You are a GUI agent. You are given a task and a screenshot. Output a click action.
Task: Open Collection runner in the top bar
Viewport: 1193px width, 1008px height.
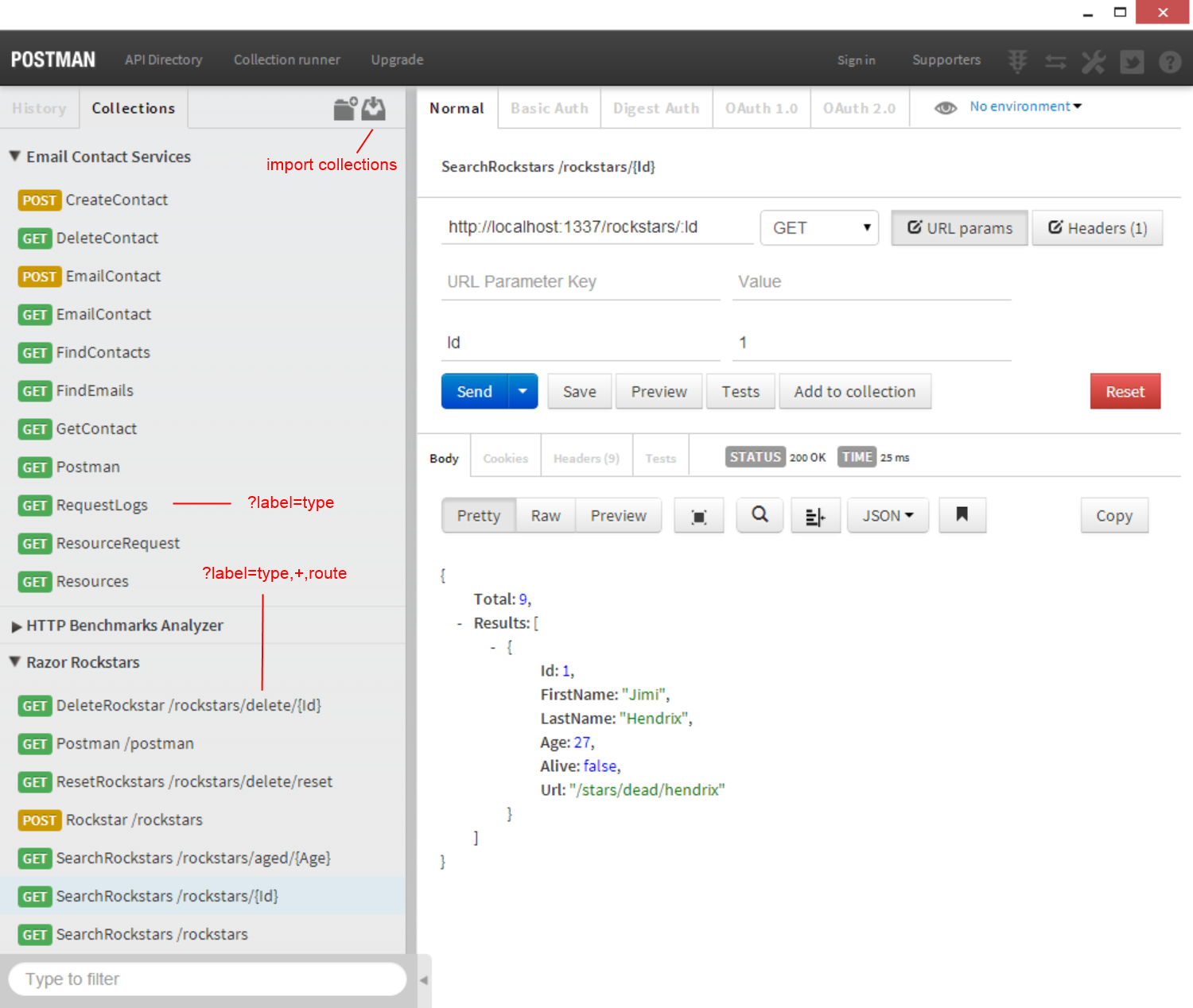point(287,60)
